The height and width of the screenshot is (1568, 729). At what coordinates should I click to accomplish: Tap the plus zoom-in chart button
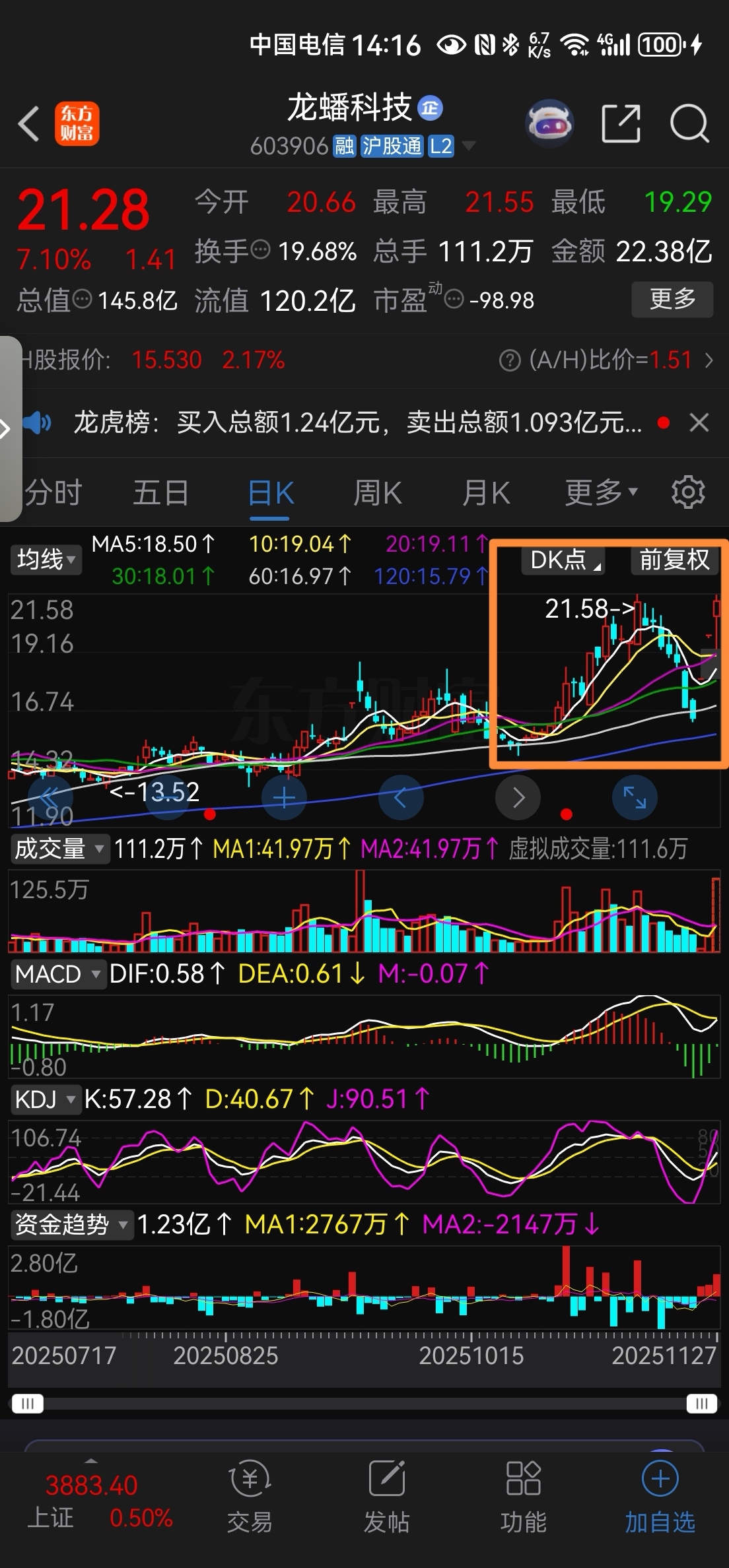coord(284,798)
